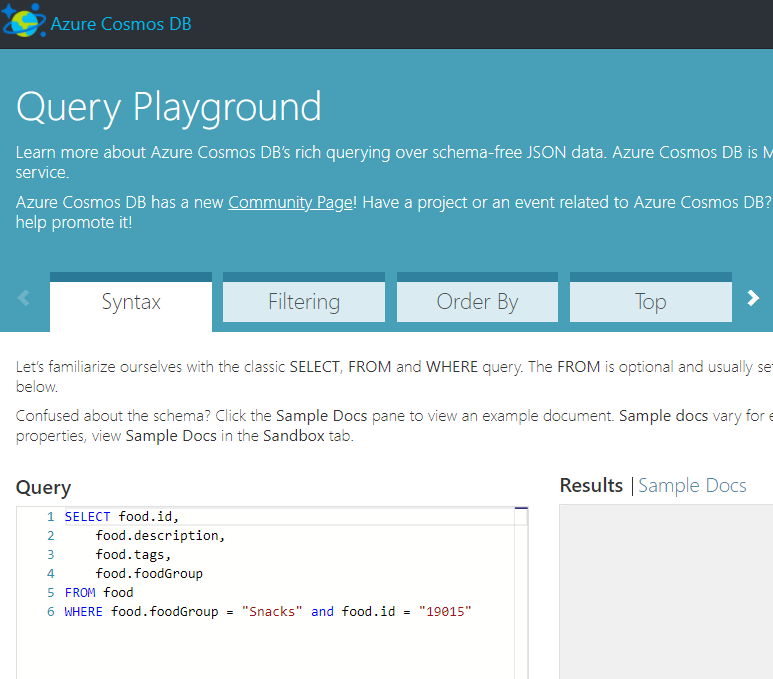Open the Sample Docs pane

click(x=692, y=486)
